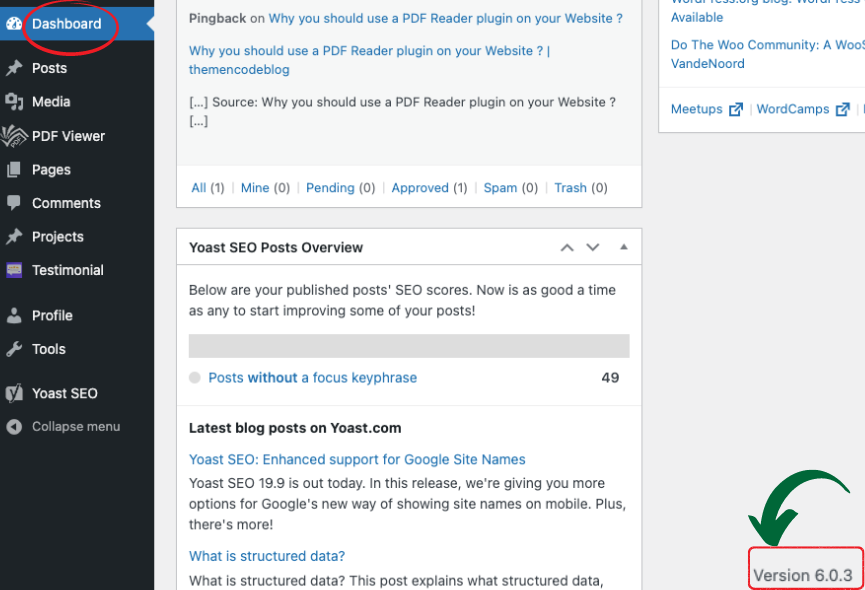Click the Dashboard gauge icon in sidebar
Image resolution: width=865 pixels, height=590 pixels.
click(x=14, y=24)
